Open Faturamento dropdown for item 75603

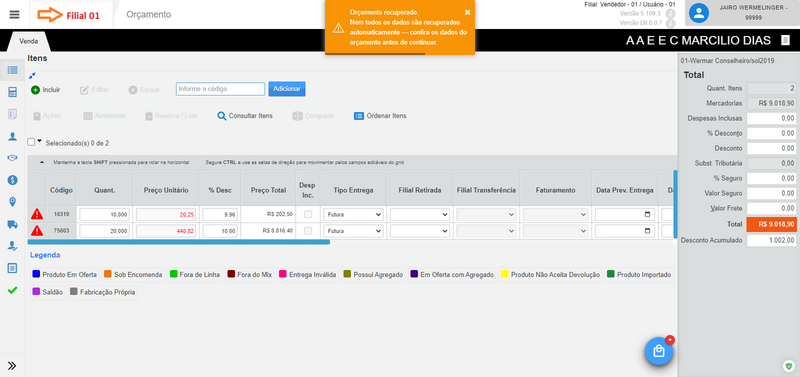click(x=556, y=231)
